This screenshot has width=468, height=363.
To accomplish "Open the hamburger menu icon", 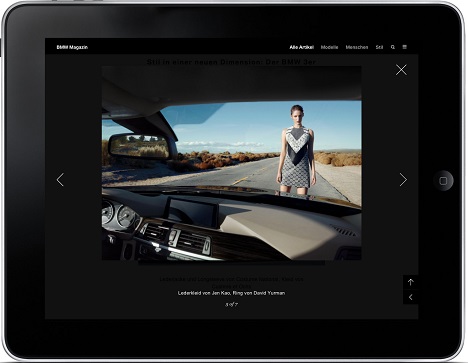I will pos(404,47).
